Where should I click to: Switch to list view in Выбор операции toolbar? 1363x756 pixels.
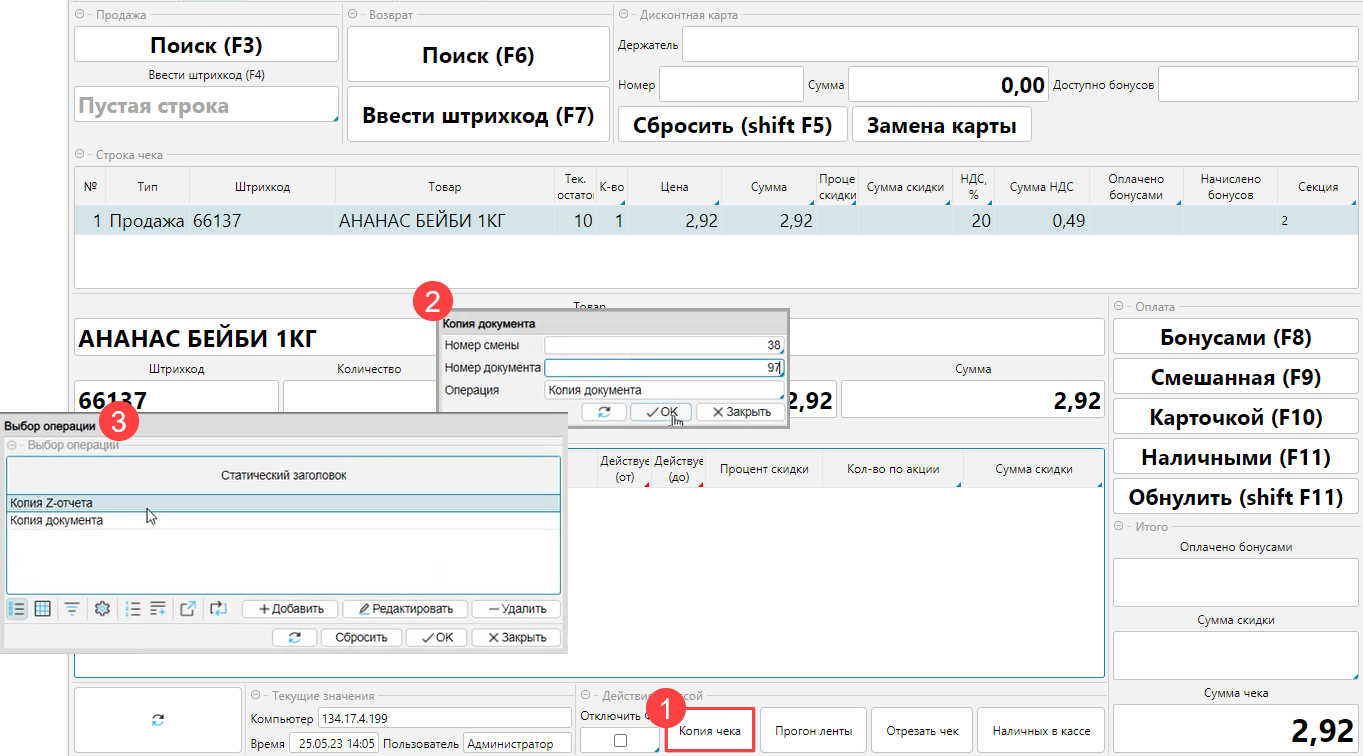click(x=17, y=609)
